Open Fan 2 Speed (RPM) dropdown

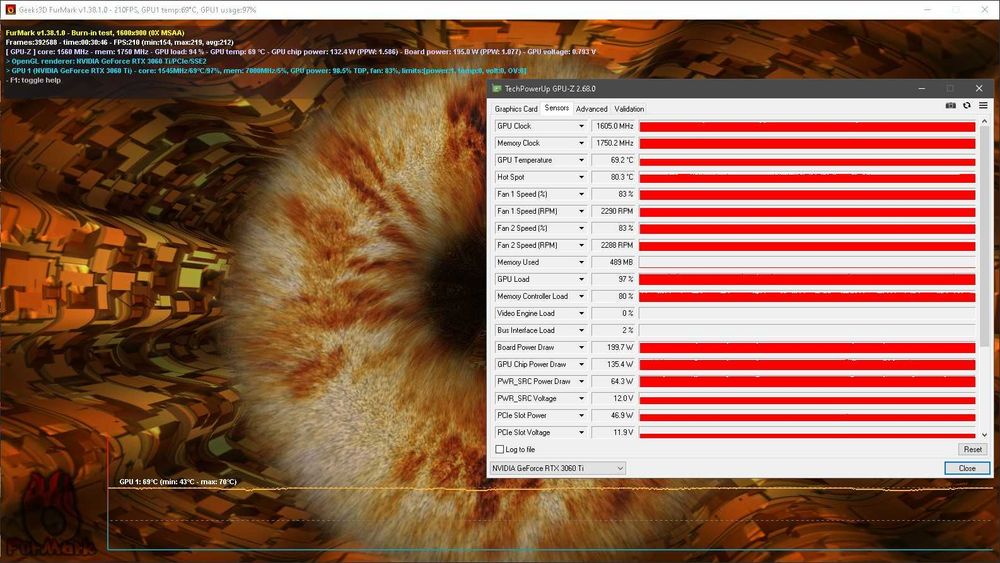(x=581, y=245)
